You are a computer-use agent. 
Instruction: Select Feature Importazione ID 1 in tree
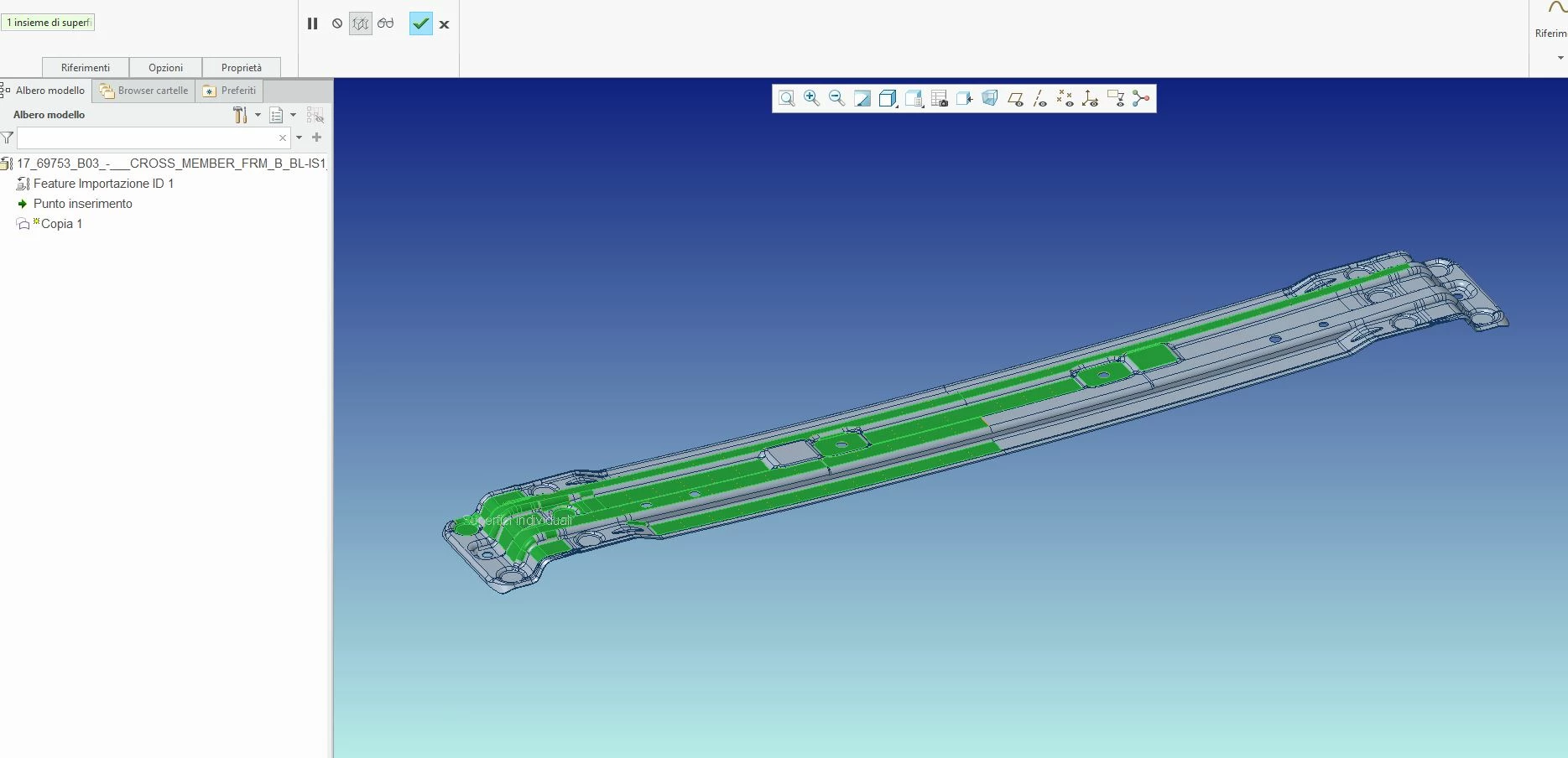pos(95,184)
